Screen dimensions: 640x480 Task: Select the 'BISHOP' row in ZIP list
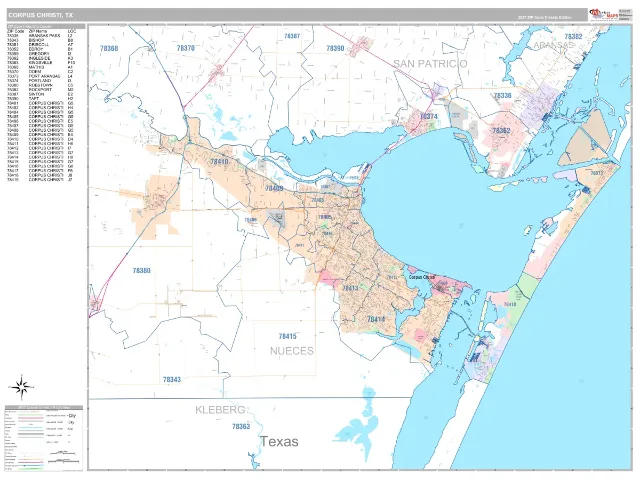[x=41, y=40]
